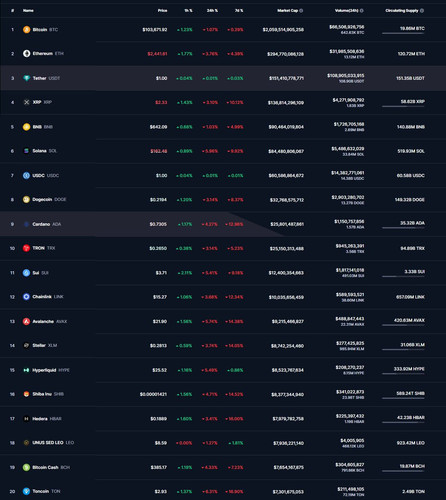
Task: Click the Shiba Inu logo icon
Action: (26, 394)
